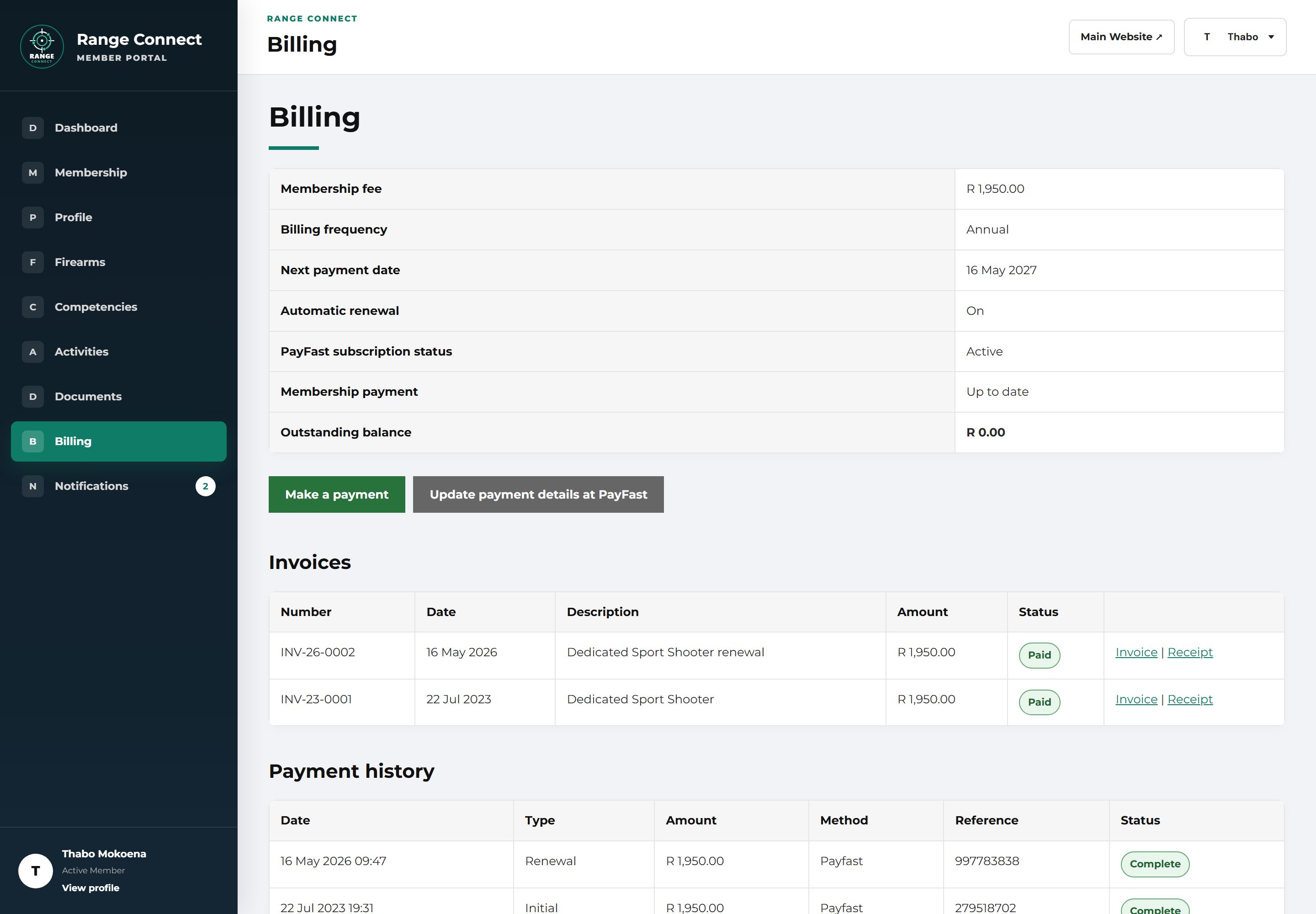1316x914 pixels.
Task: Click the Documents letter badge icon
Action: click(32, 396)
